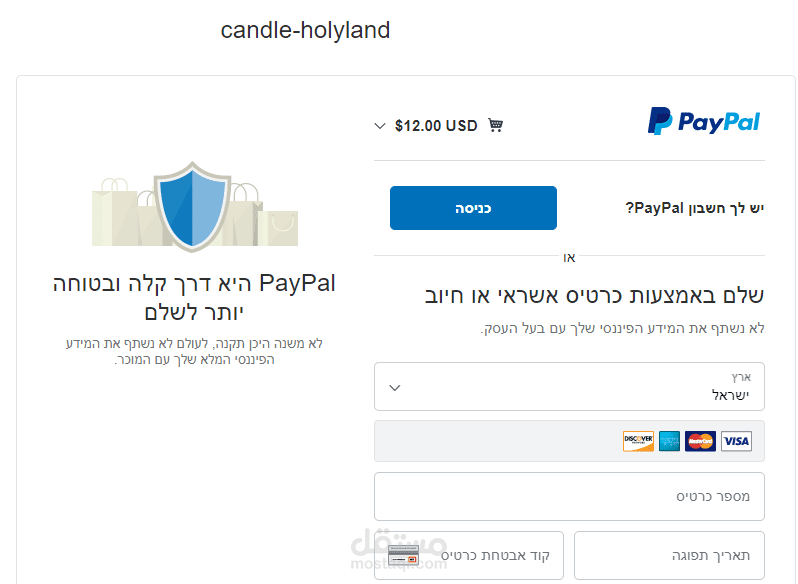Click the blue shield illustration
Screen dimensions: 798x584
pos(192,207)
